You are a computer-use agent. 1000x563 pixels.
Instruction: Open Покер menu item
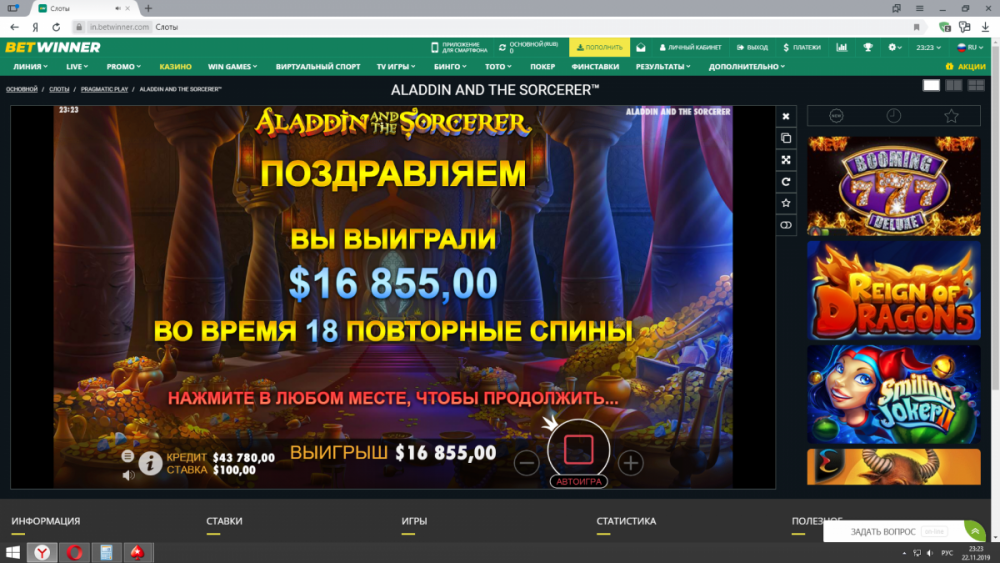click(542, 66)
